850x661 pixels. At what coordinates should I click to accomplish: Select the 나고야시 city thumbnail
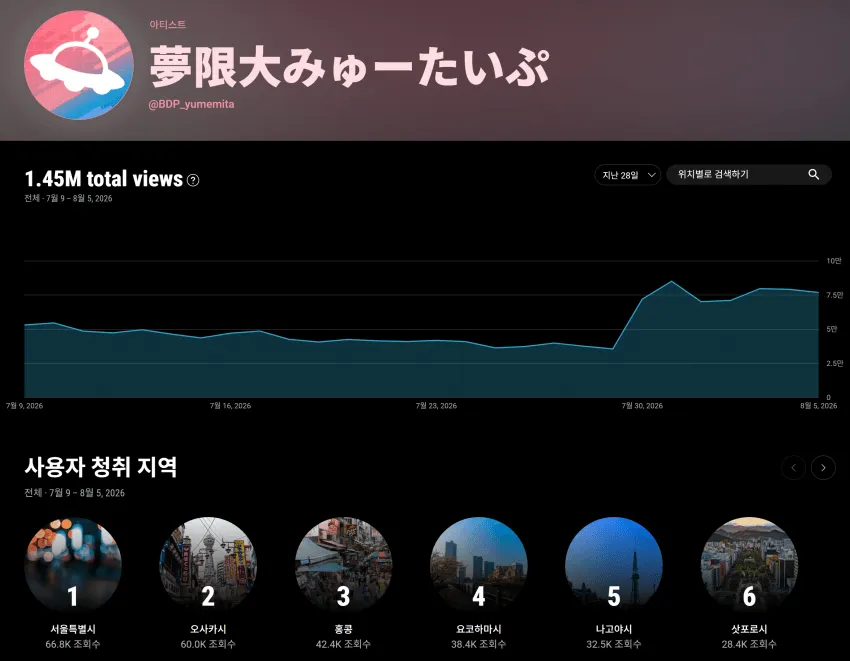coord(614,565)
